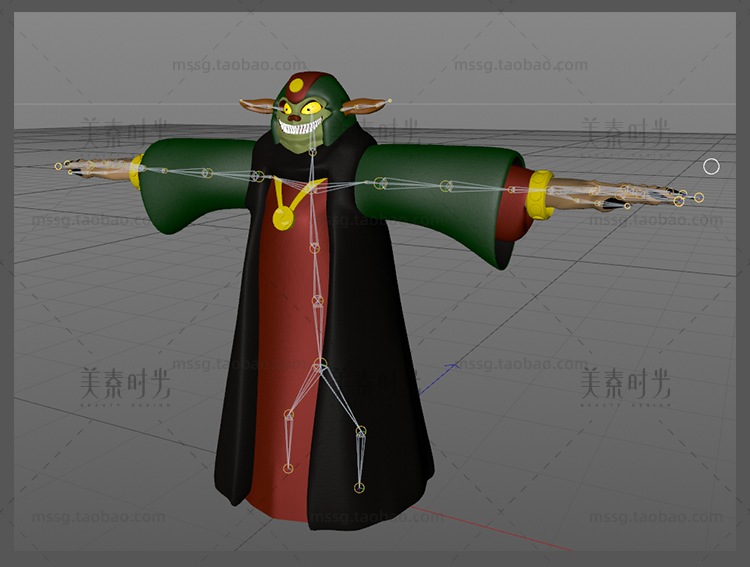The width and height of the screenshot is (750, 567).
Task: Select the elbow joint inside the red-cuffed sleeve
Action: click(446, 186)
